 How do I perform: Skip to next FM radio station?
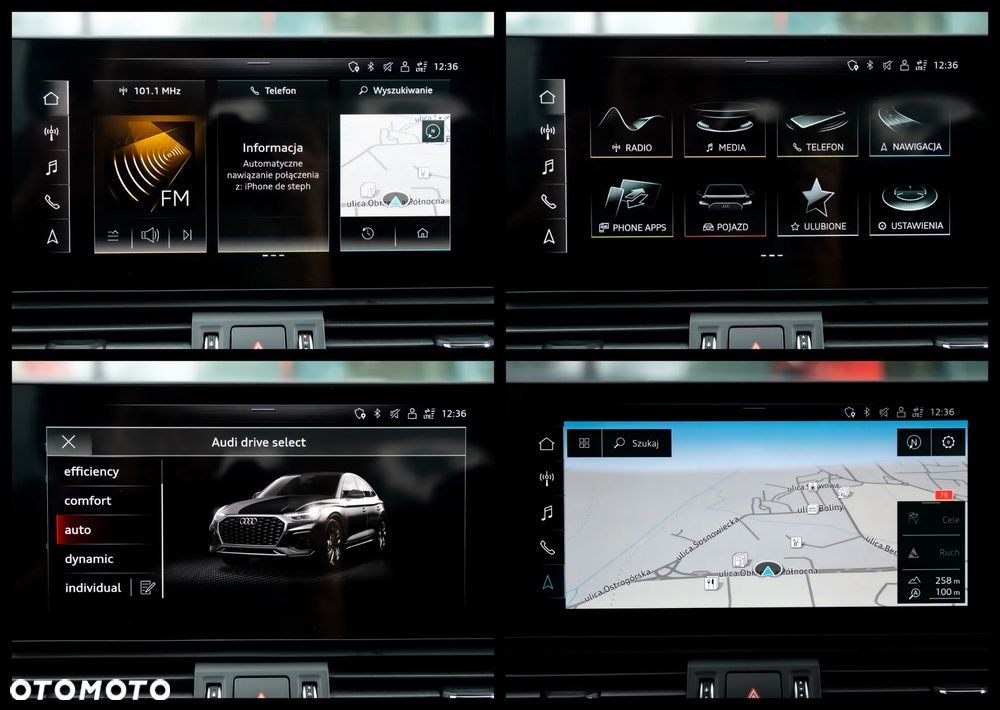187,235
